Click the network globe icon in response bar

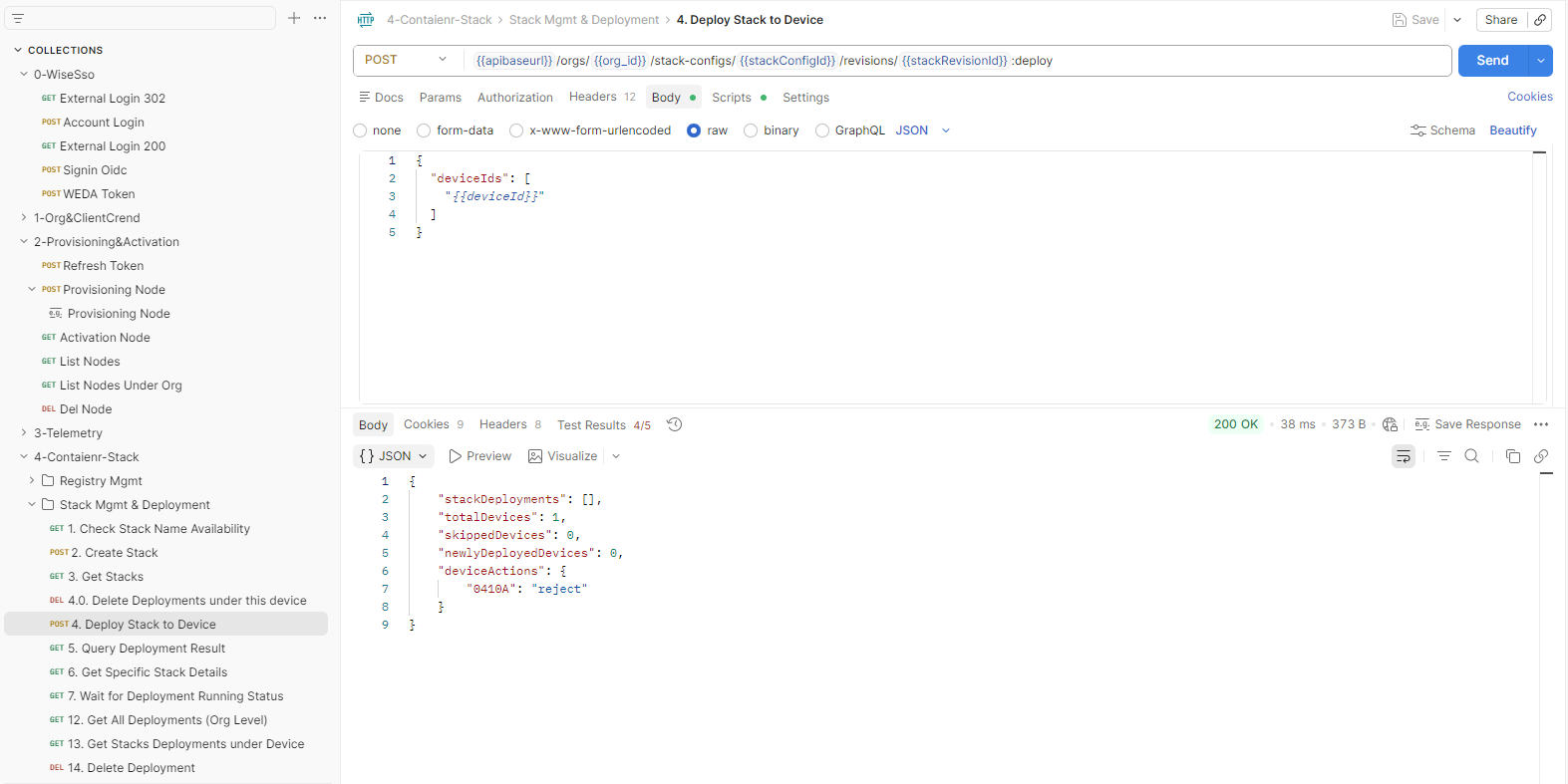[x=1391, y=424]
